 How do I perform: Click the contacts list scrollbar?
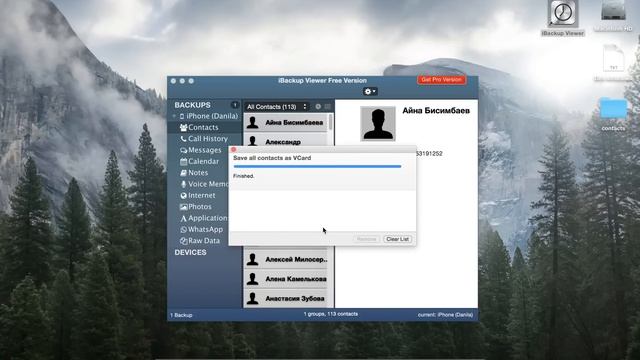tap(331, 122)
